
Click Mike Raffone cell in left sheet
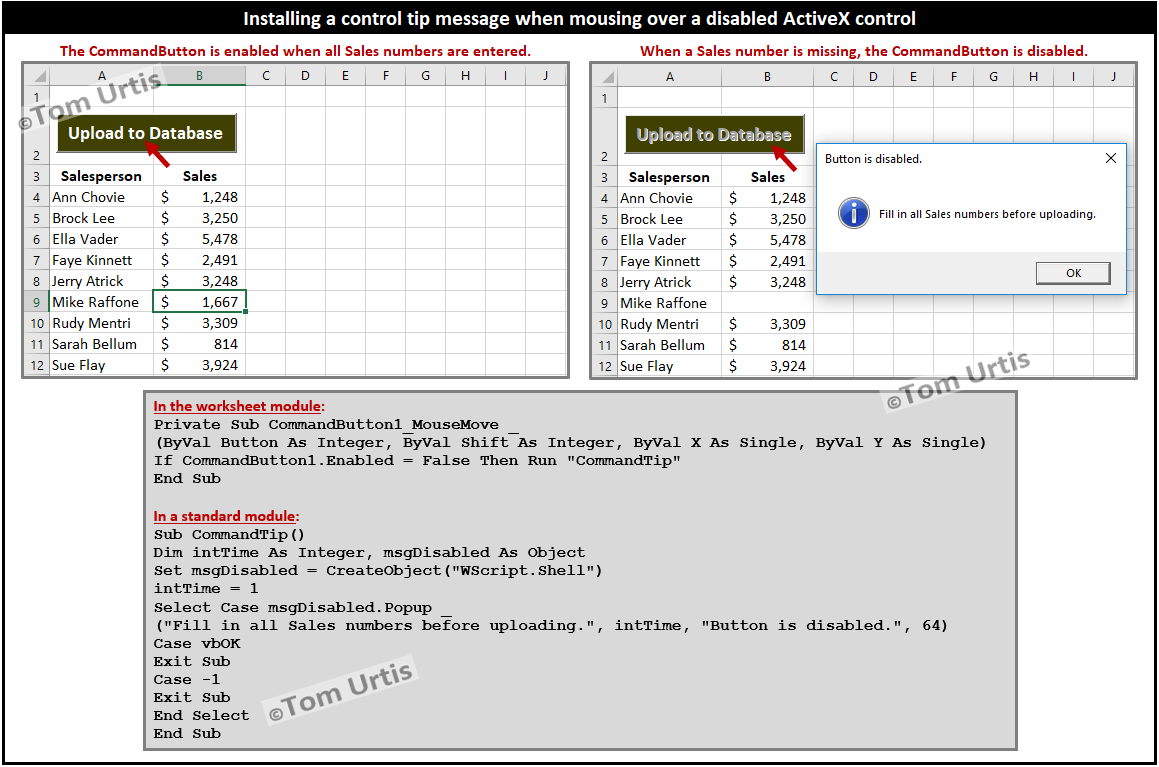(101, 302)
